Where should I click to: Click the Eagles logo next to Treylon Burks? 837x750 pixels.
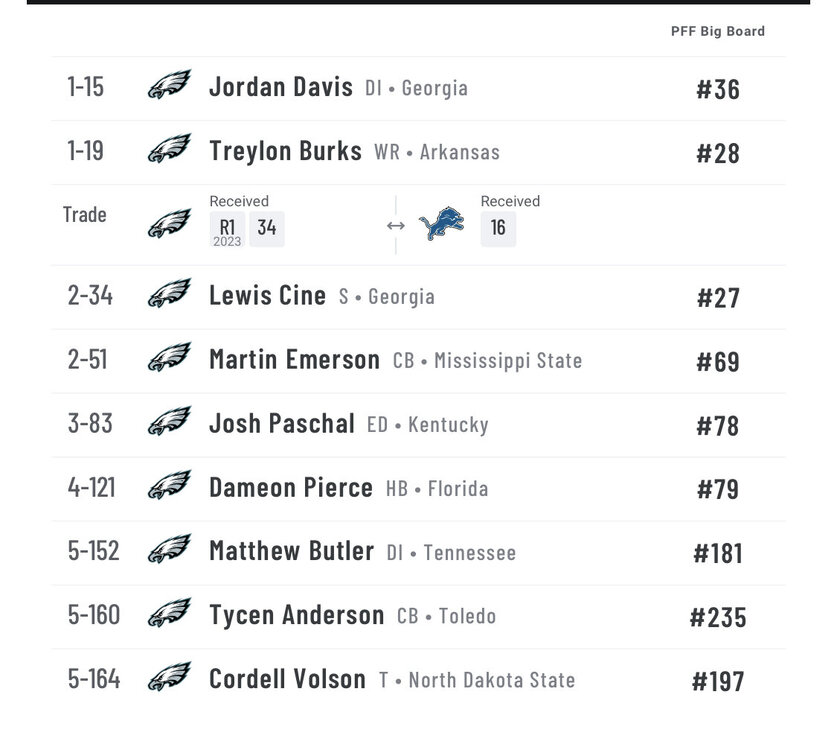(169, 151)
